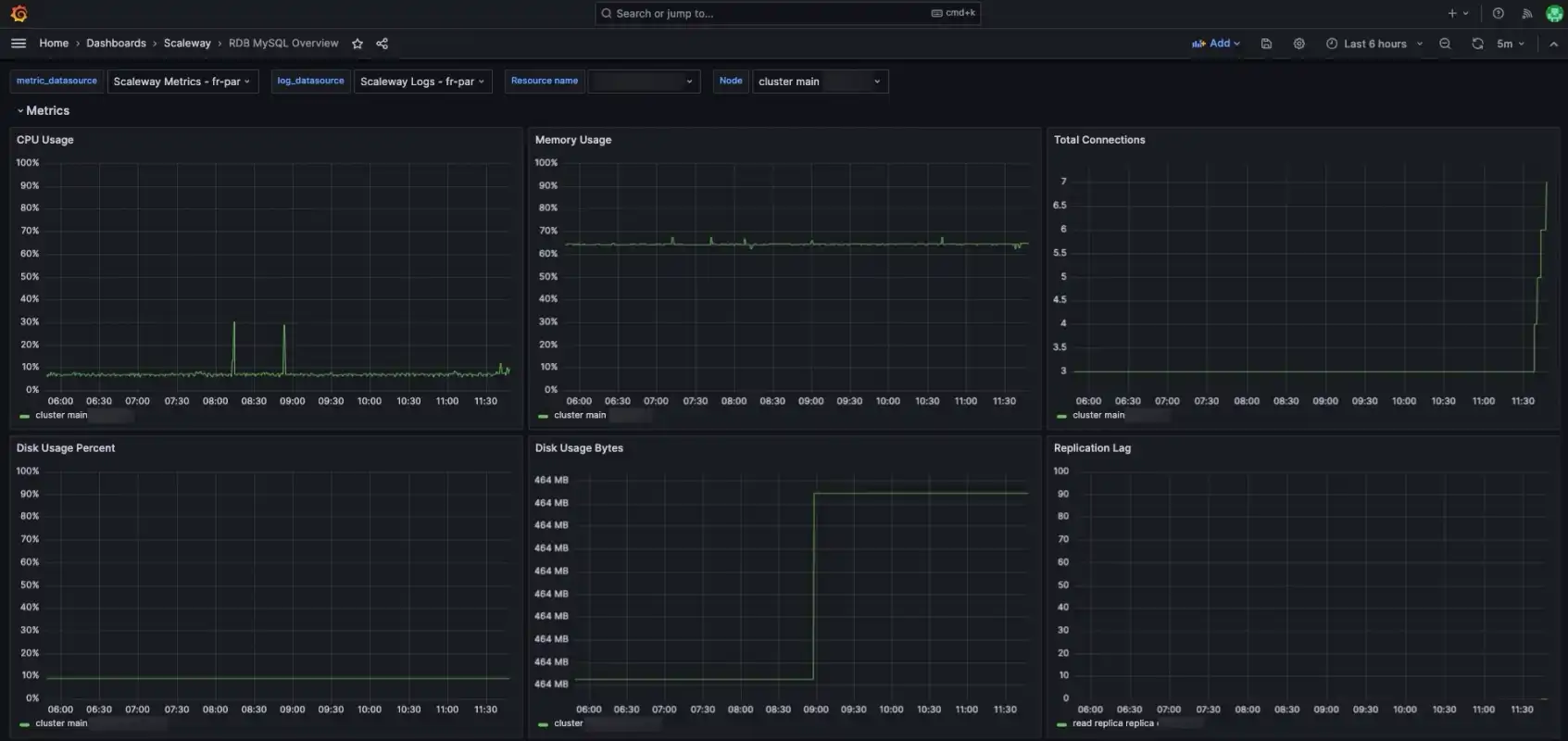Open the CPU Usage panel title
The height and width of the screenshot is (741, 1568).
tap(44, 140)
